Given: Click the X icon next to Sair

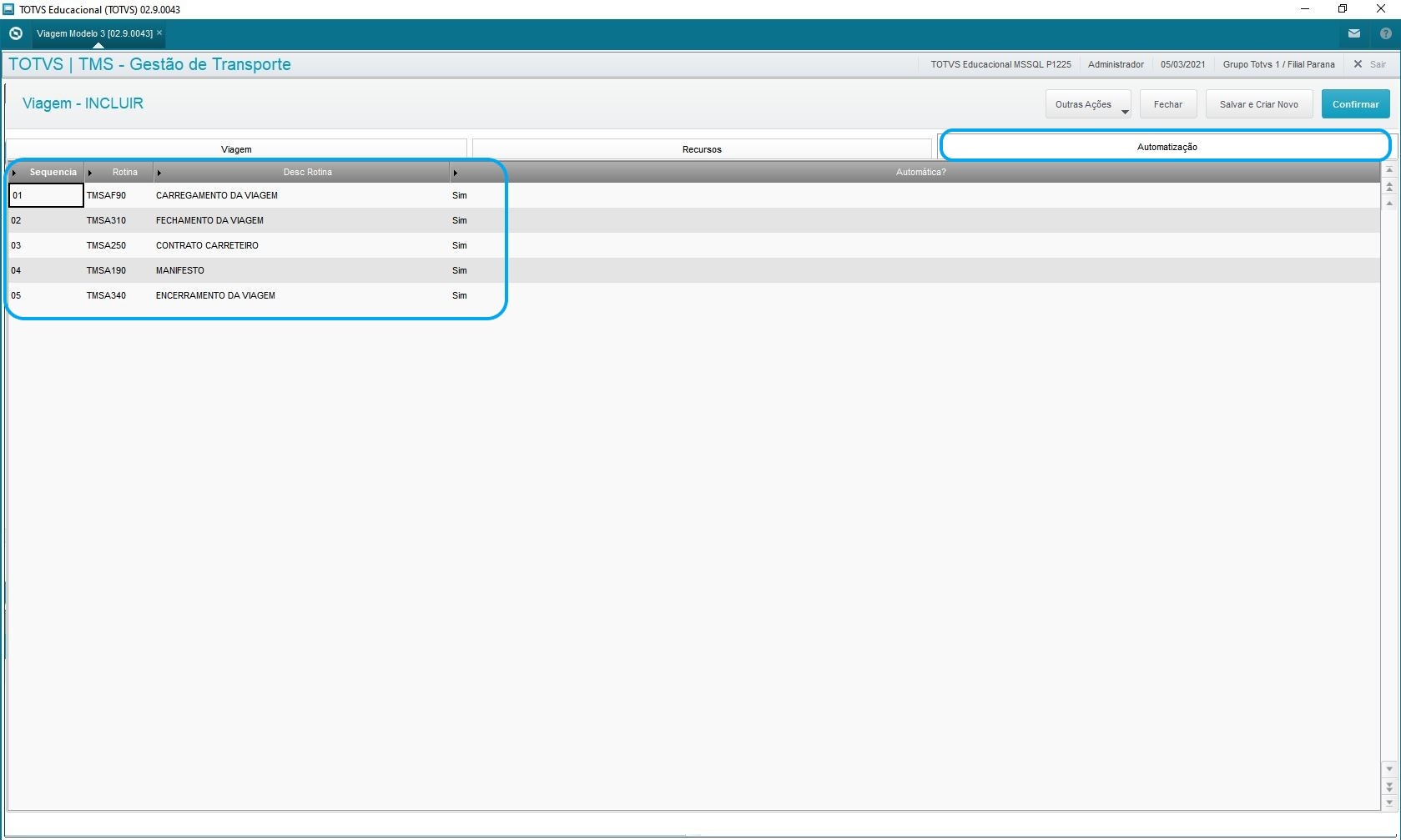Looking at the screenshot, I should click(1358, 64).
